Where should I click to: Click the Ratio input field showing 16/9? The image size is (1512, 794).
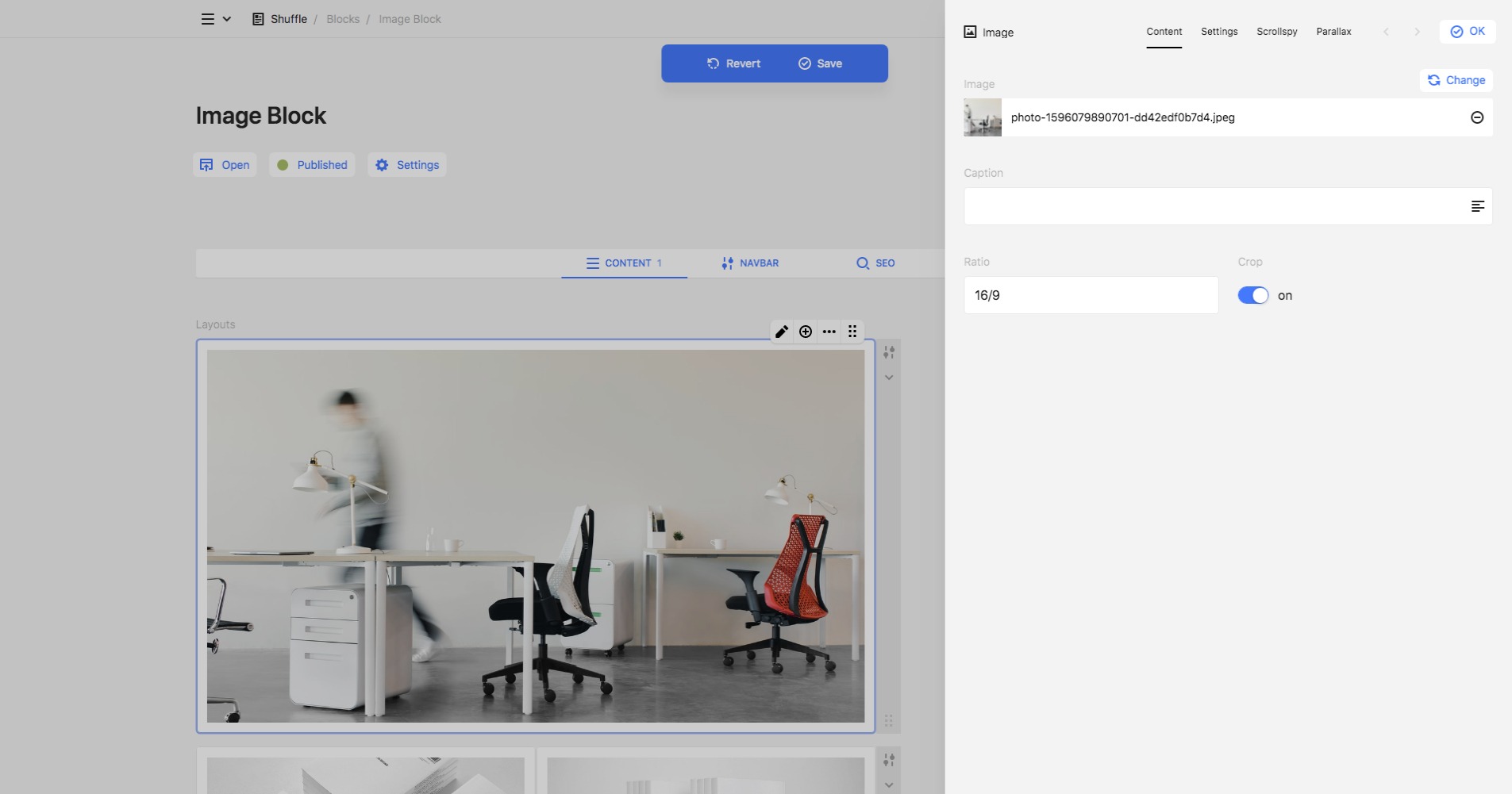1091,295
